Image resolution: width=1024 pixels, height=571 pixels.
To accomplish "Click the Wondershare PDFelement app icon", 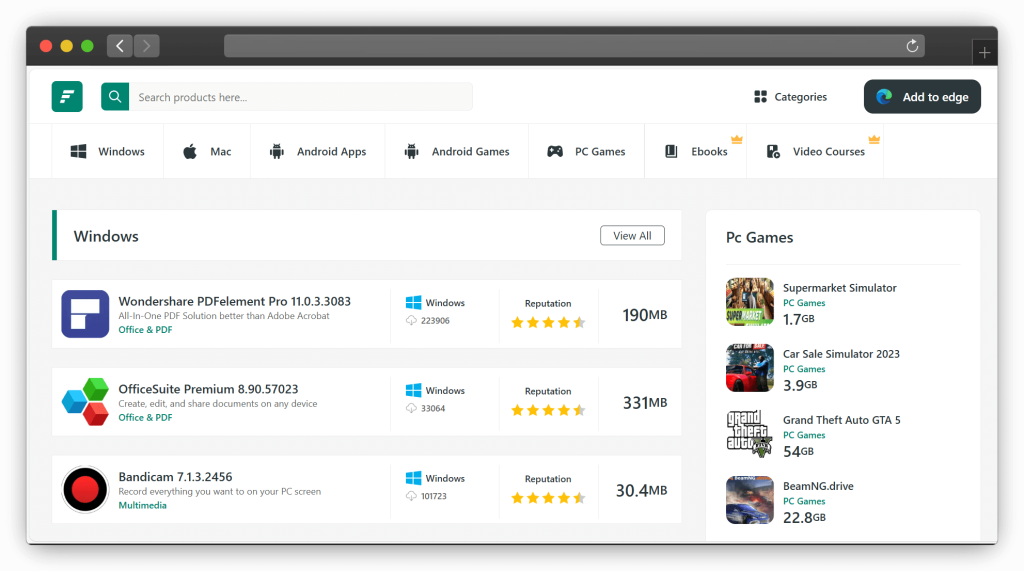I will 85,314.
